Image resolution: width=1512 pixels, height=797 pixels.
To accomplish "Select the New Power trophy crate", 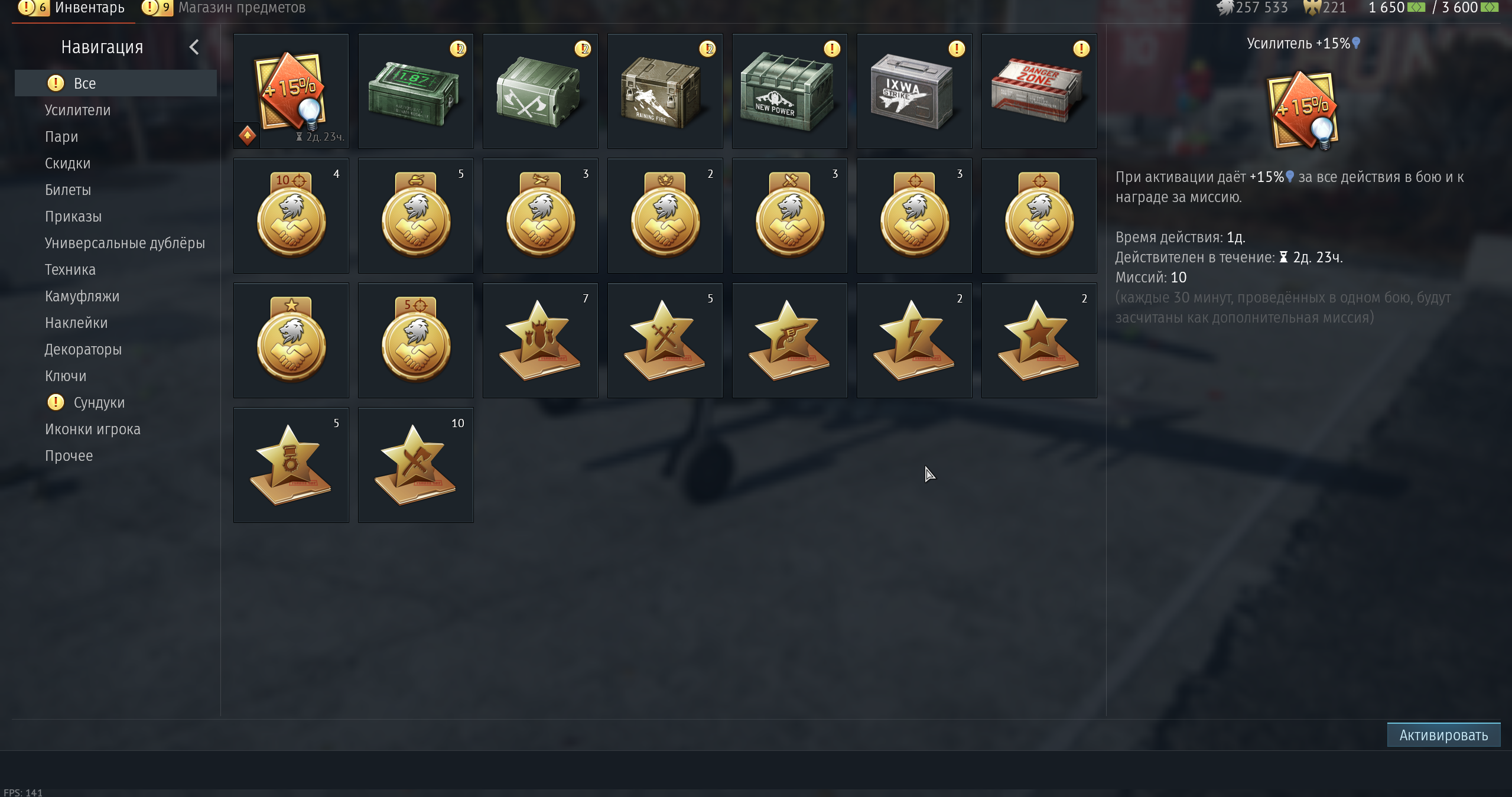I will click(789, 91).
